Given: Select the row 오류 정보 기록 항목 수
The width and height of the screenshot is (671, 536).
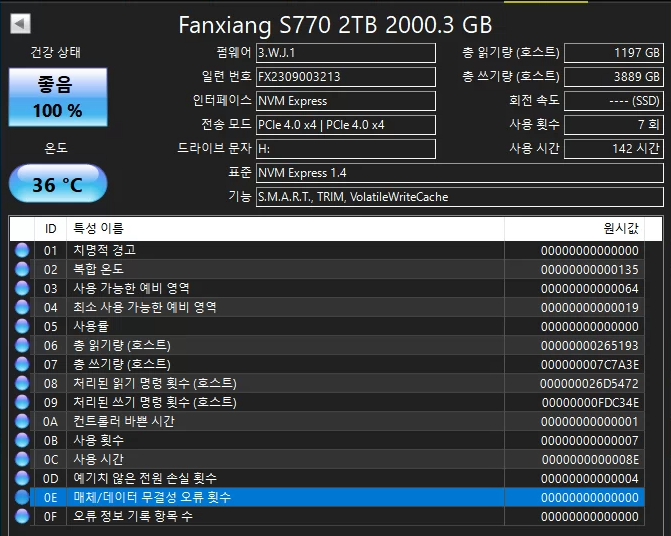Looking at the screenshot, I should 327,516.
